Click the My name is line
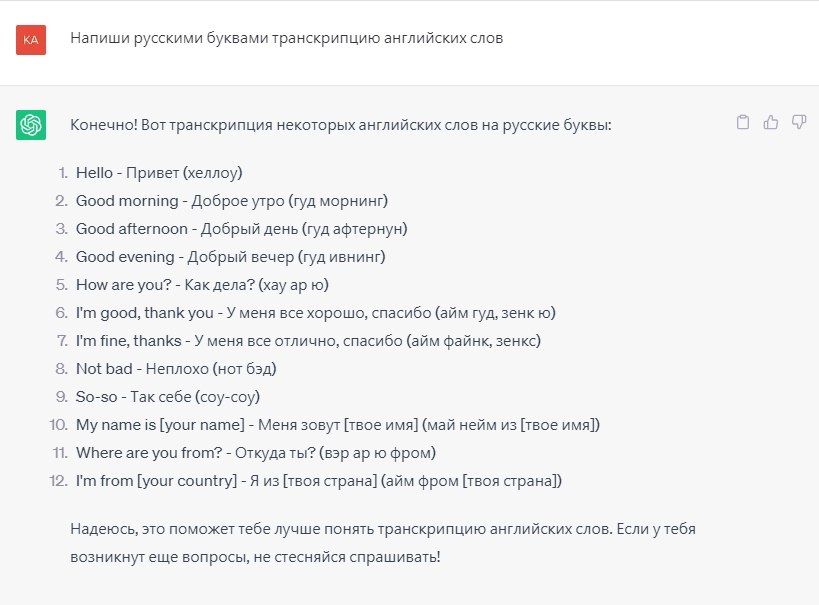 pos(337,425)
